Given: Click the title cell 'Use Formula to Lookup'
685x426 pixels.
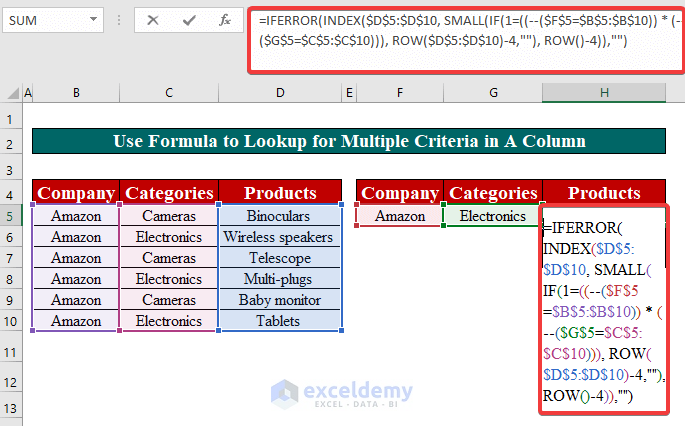Looking at the screenshot, I should pos(349,141).
